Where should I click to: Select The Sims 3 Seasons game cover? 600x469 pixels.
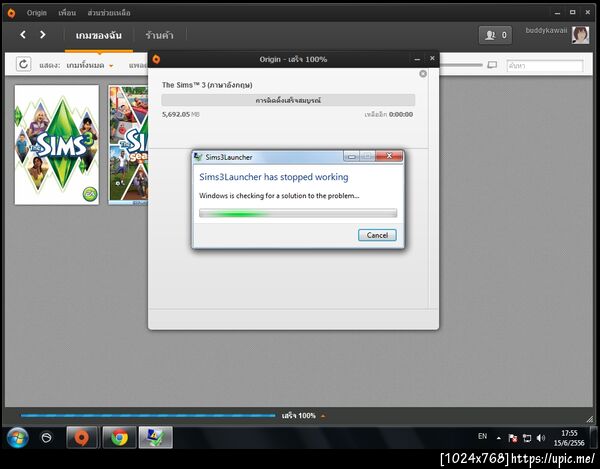128,145
